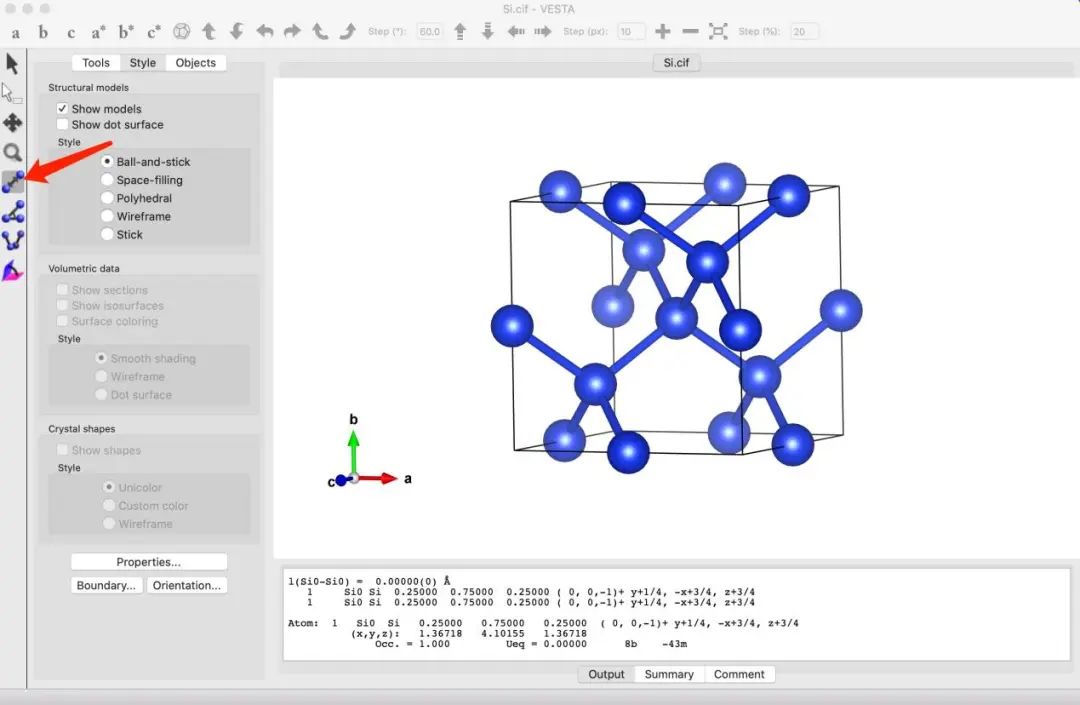Enable Show dot surface checkbox
This screenshot has width=1080, height=705.
coord(62,125)
